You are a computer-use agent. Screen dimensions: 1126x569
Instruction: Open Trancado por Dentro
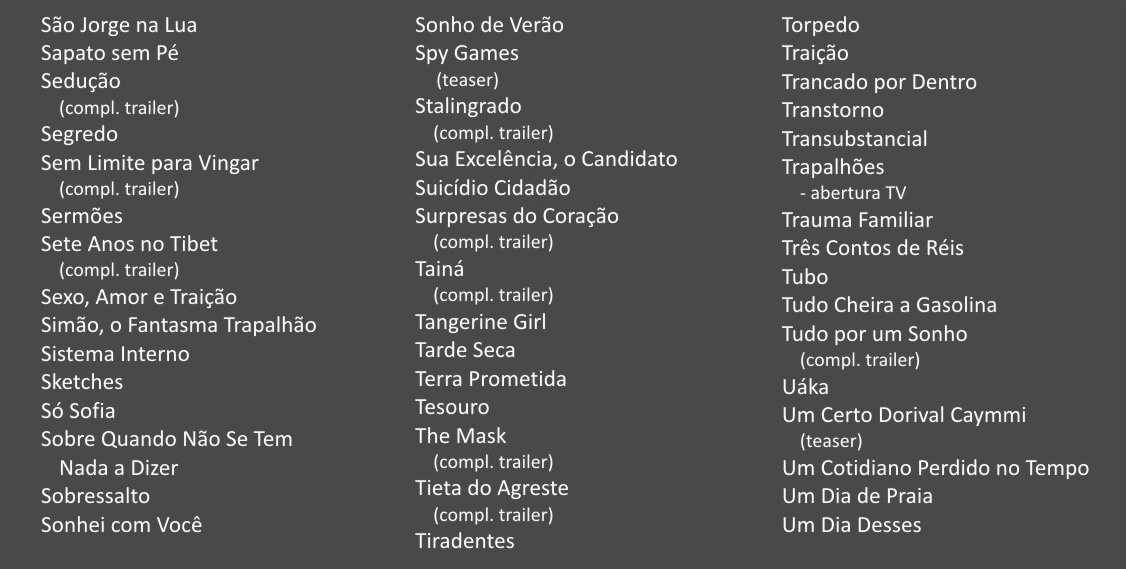[x=879, y=82]
